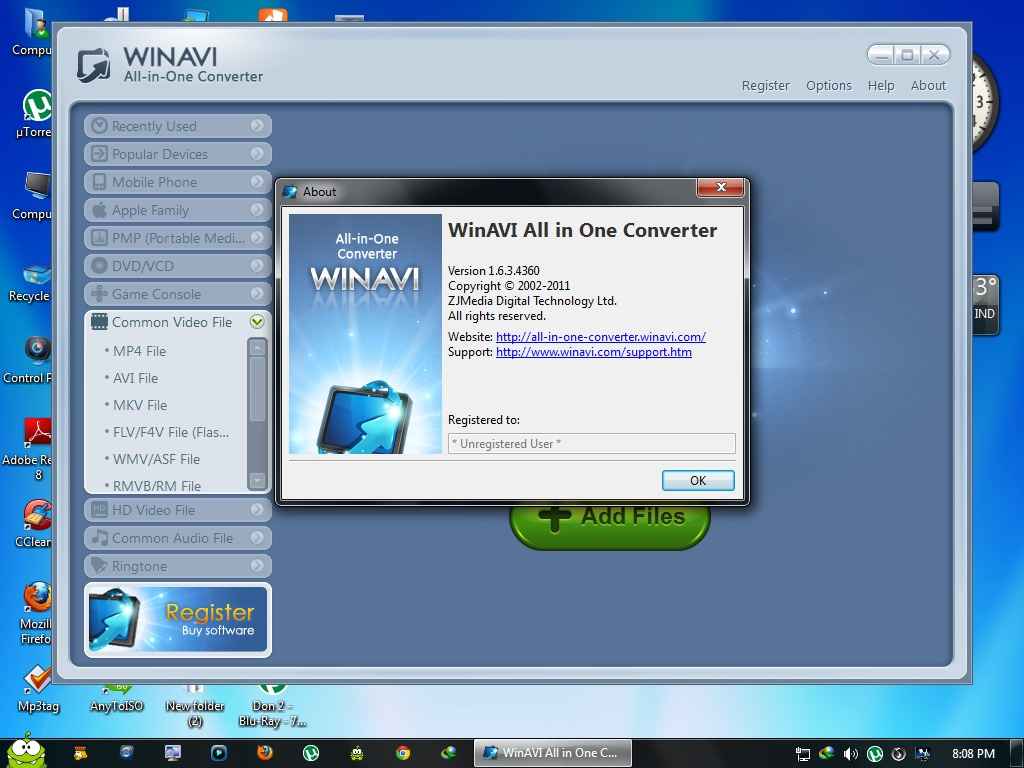Open the all-in-one-converter.winavi.com website link
The width and height of the screenshot is (1024, 768).
point(601,337)
